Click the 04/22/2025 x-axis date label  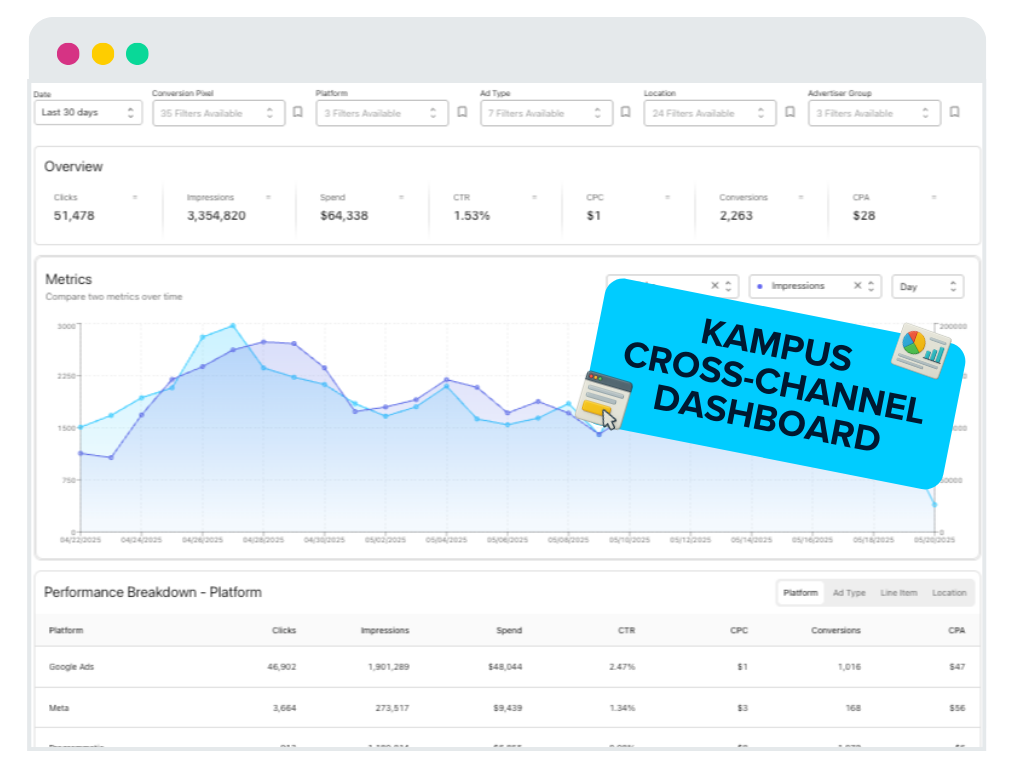pos(80,540)
